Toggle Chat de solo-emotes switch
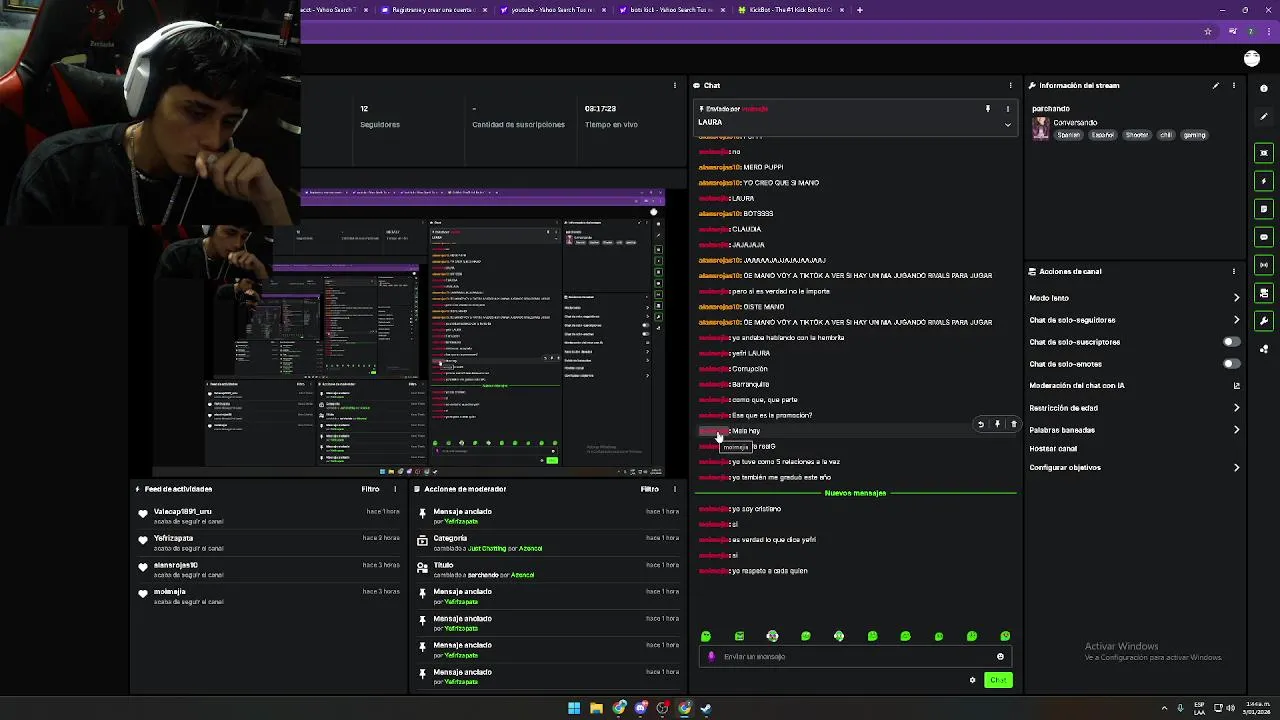The height and width of the screenshot is (720, 1280). (x=1232, y=364)
